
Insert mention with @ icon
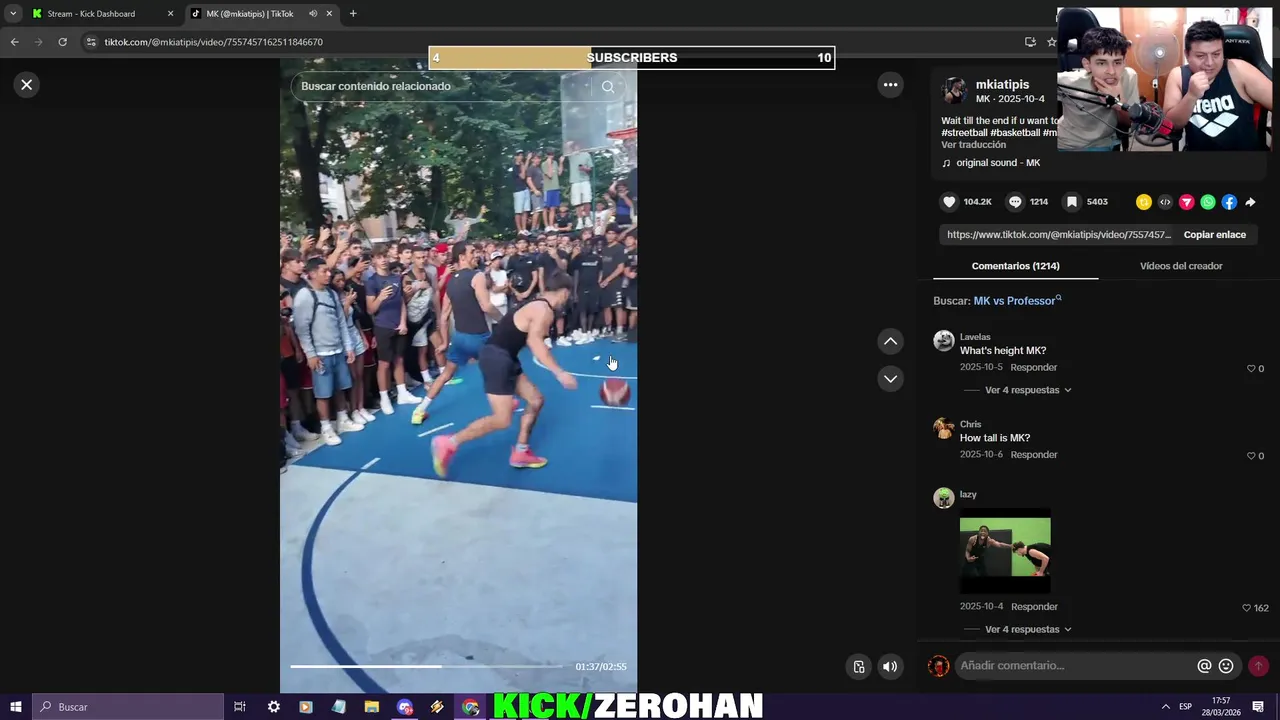(x=1204, y=666)
